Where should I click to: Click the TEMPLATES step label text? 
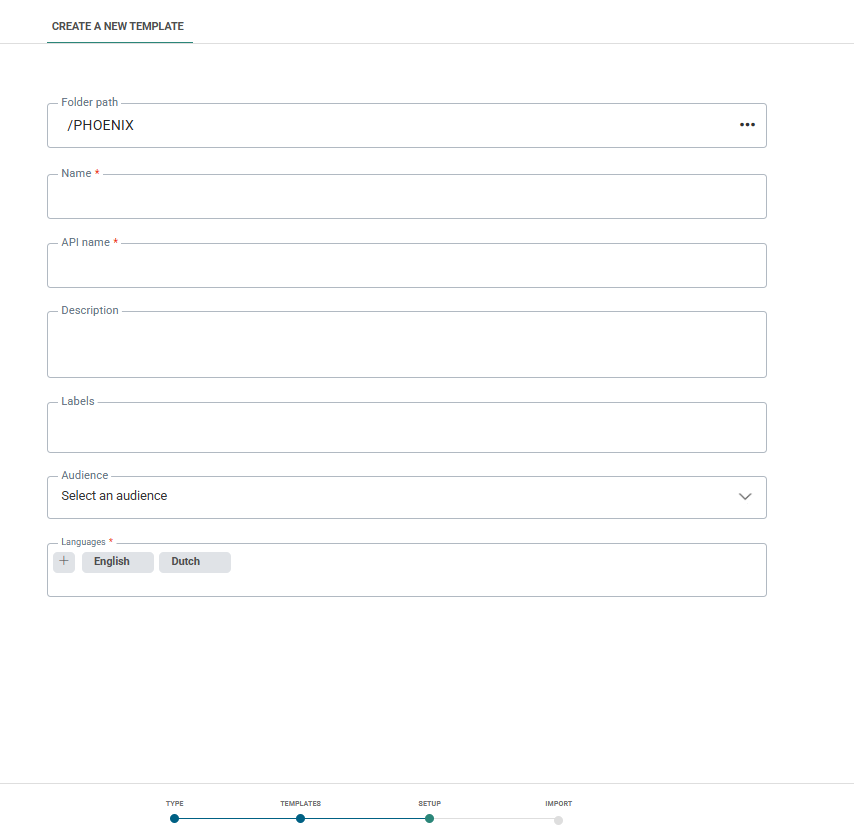[x=300, y=804]
